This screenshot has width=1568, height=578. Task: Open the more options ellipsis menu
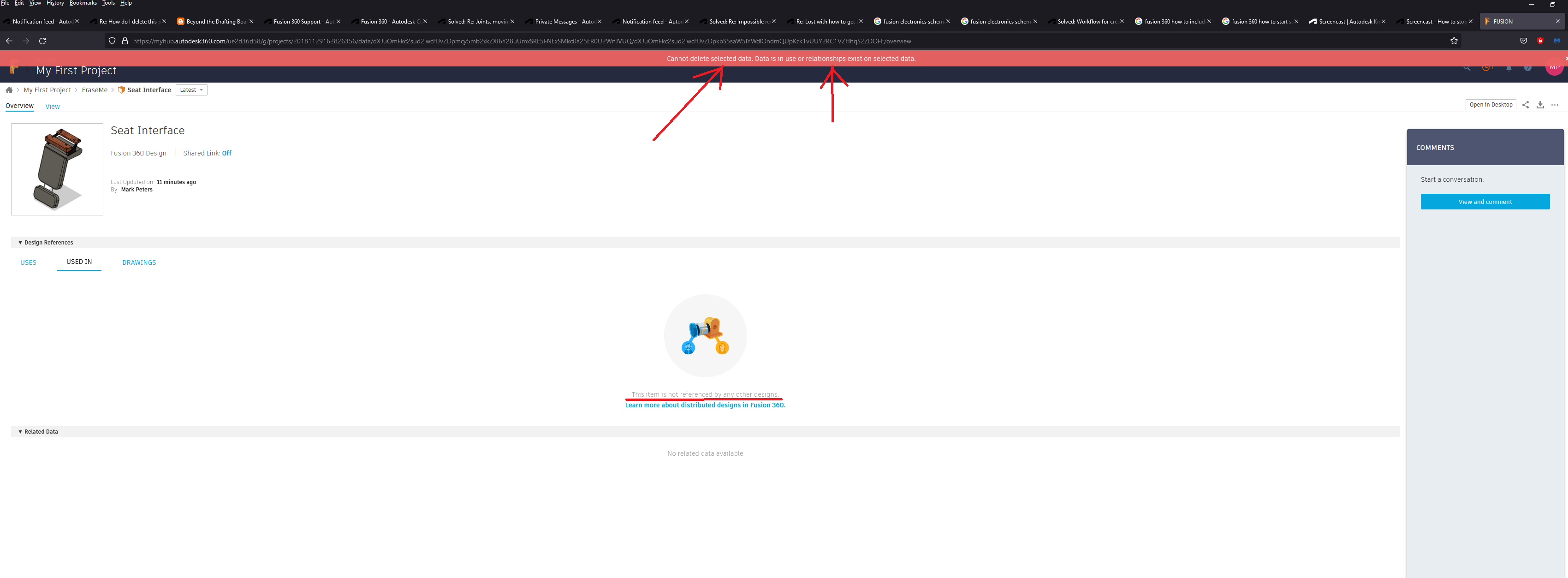(1555, 105)
